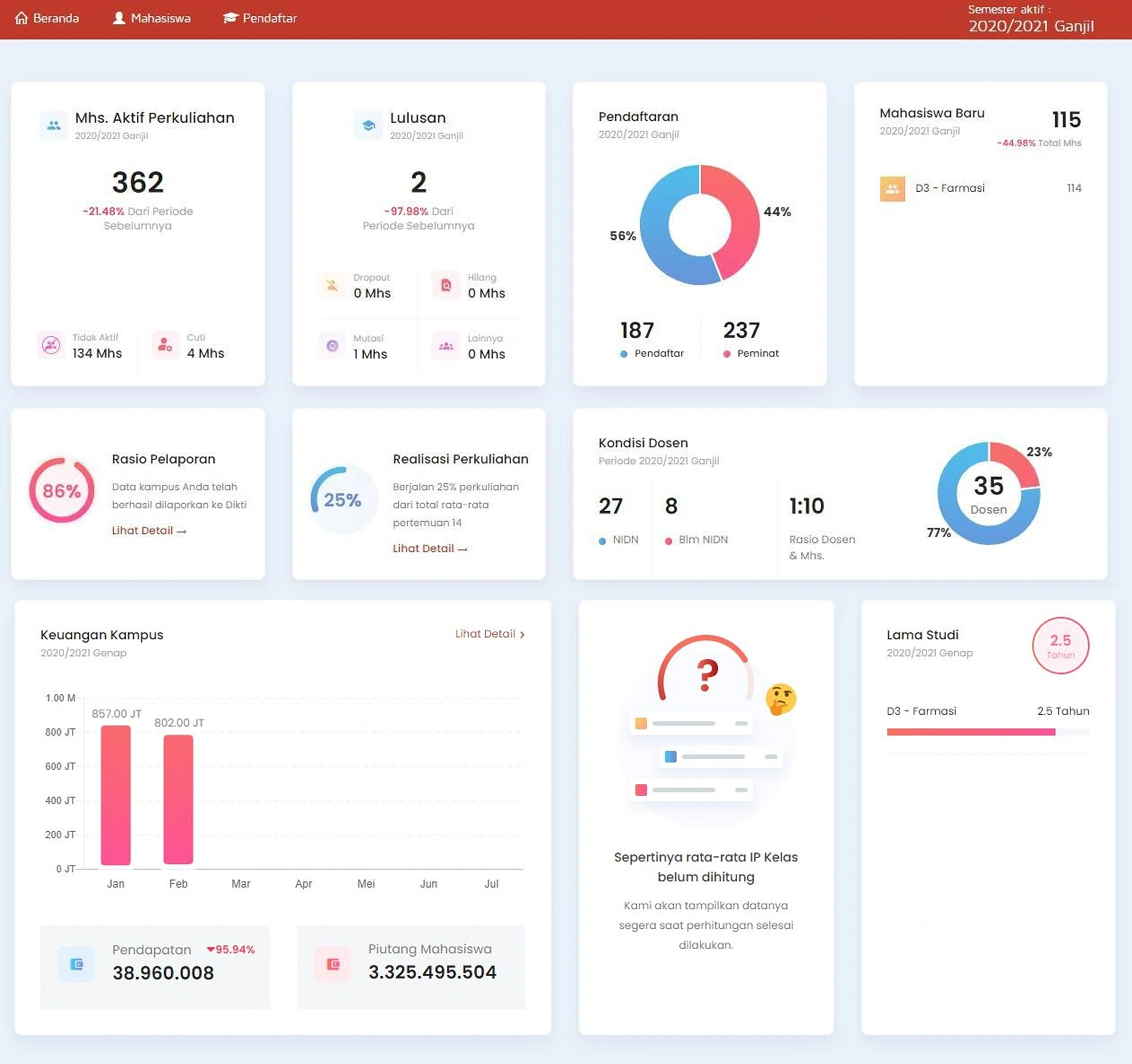This screenshot has width=1132, height=1064.
Task: Click the -44.98% Total Mhs label
Action: (1039, 143)
